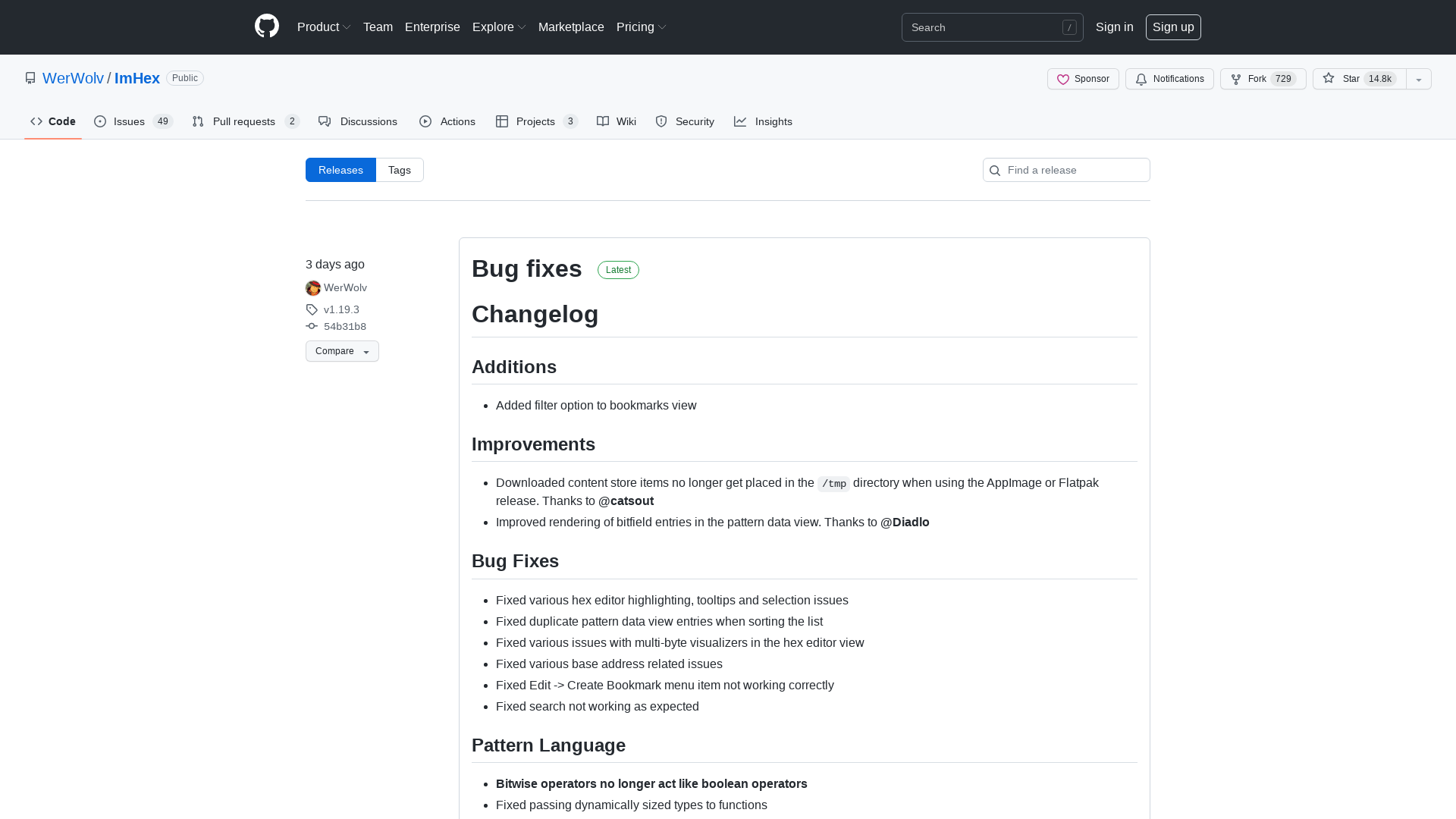Click the WerWolv avatar image
Image resolution: width=1456 pixels, height=819 pixels.
pyautogui.click(x=312, y=287)
